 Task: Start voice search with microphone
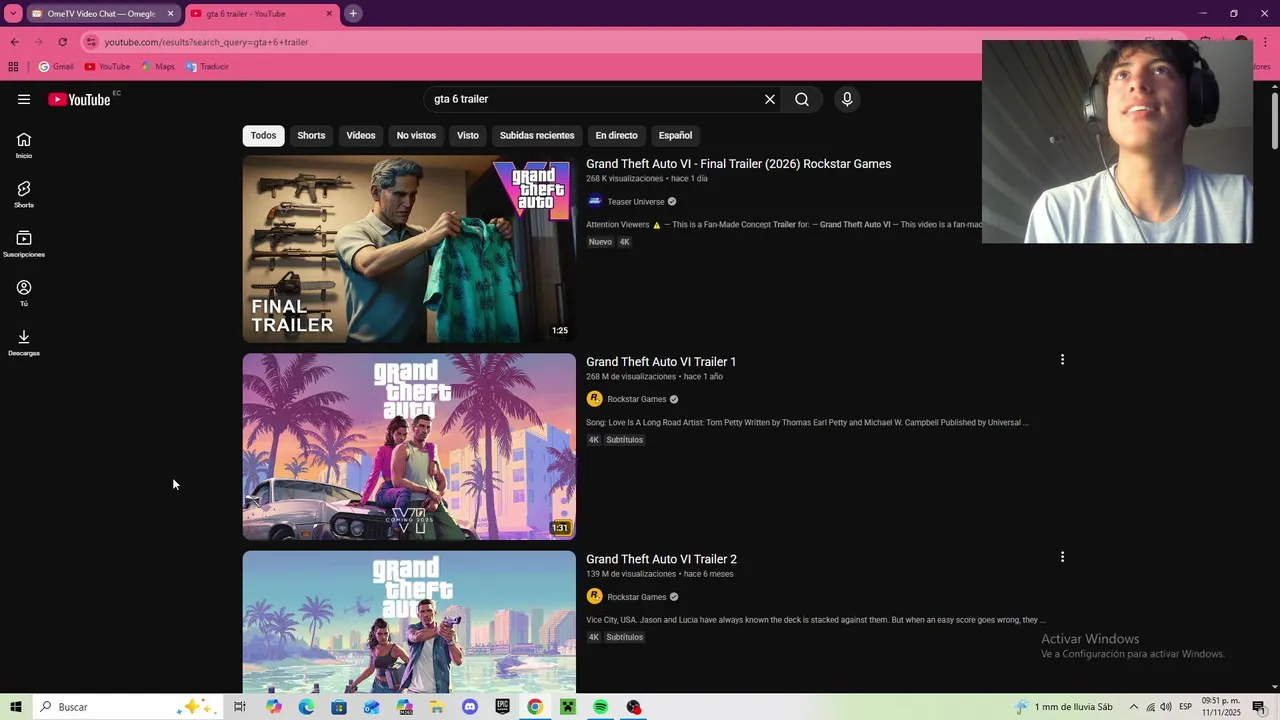click(847, 99)
